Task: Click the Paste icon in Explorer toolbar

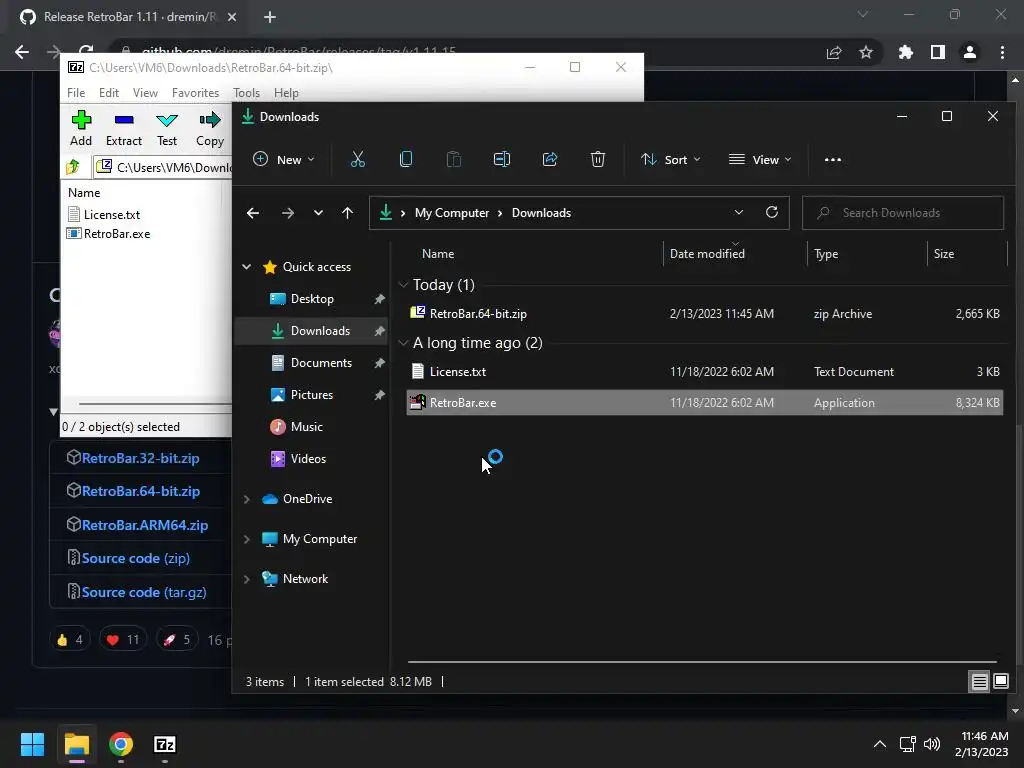Action: coord(454,159)
